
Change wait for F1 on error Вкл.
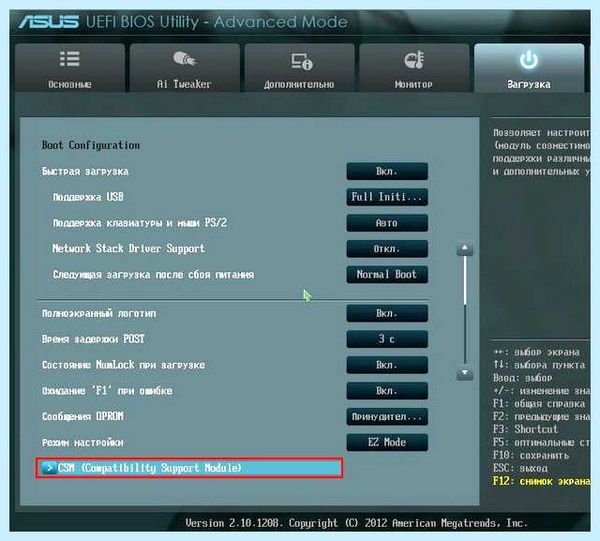pyautogui.click(x=387, y=391)
